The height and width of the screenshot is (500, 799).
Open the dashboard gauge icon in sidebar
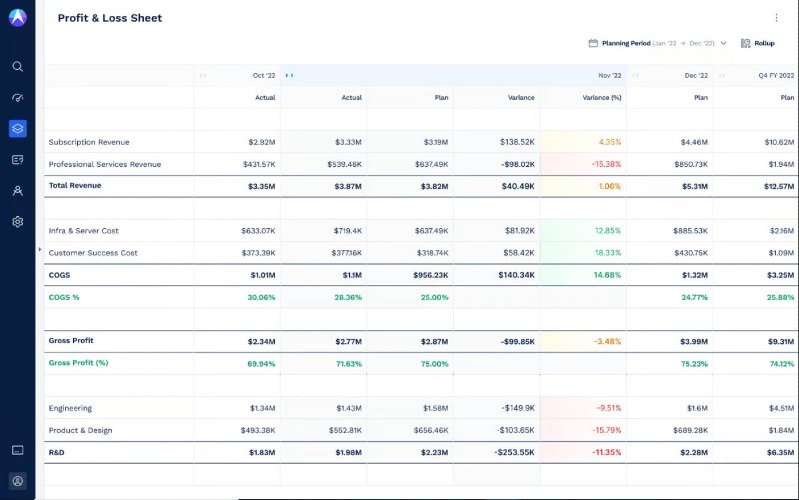[17, 98]
